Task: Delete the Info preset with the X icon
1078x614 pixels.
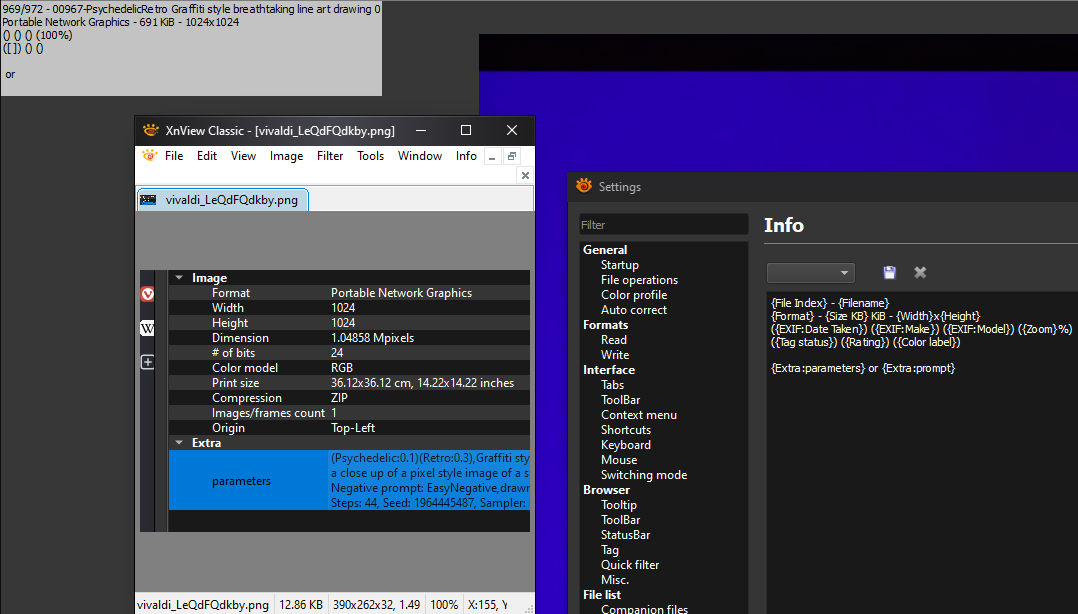Action: (x=920, y=273)
